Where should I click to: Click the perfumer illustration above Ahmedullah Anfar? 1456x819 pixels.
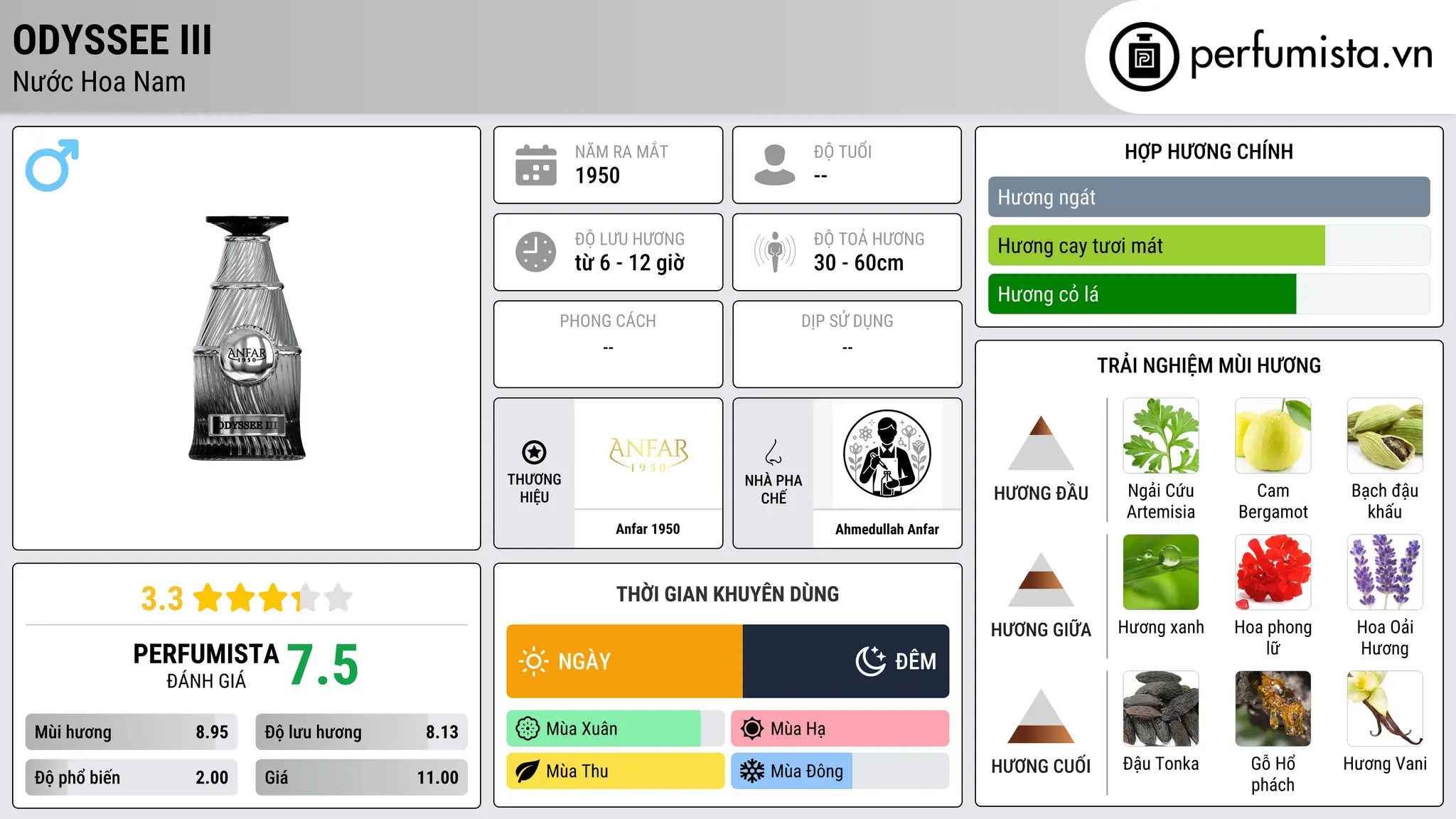pos(887,453)
